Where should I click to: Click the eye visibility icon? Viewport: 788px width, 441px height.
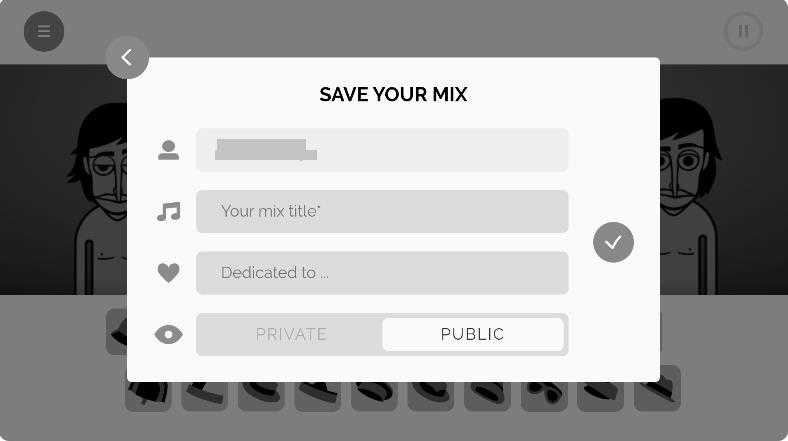168,335
